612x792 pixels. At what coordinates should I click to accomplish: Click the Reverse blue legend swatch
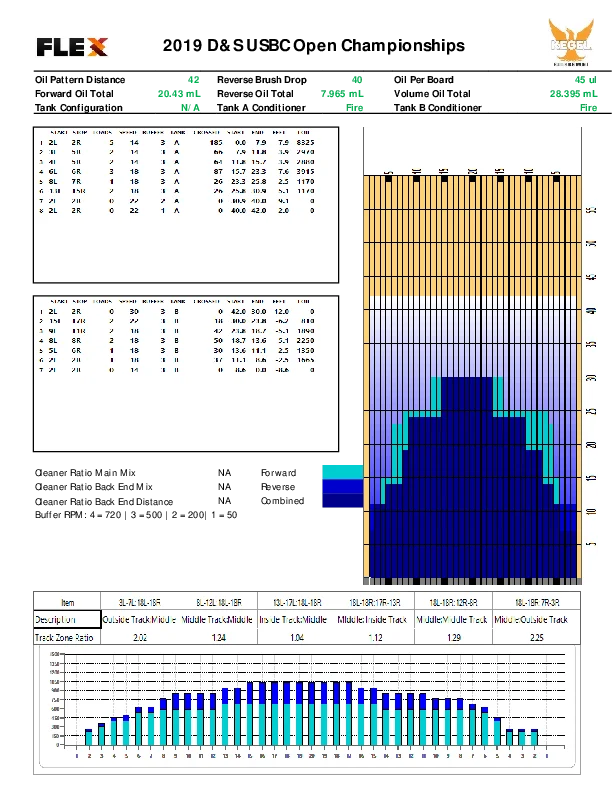point(342,486)
